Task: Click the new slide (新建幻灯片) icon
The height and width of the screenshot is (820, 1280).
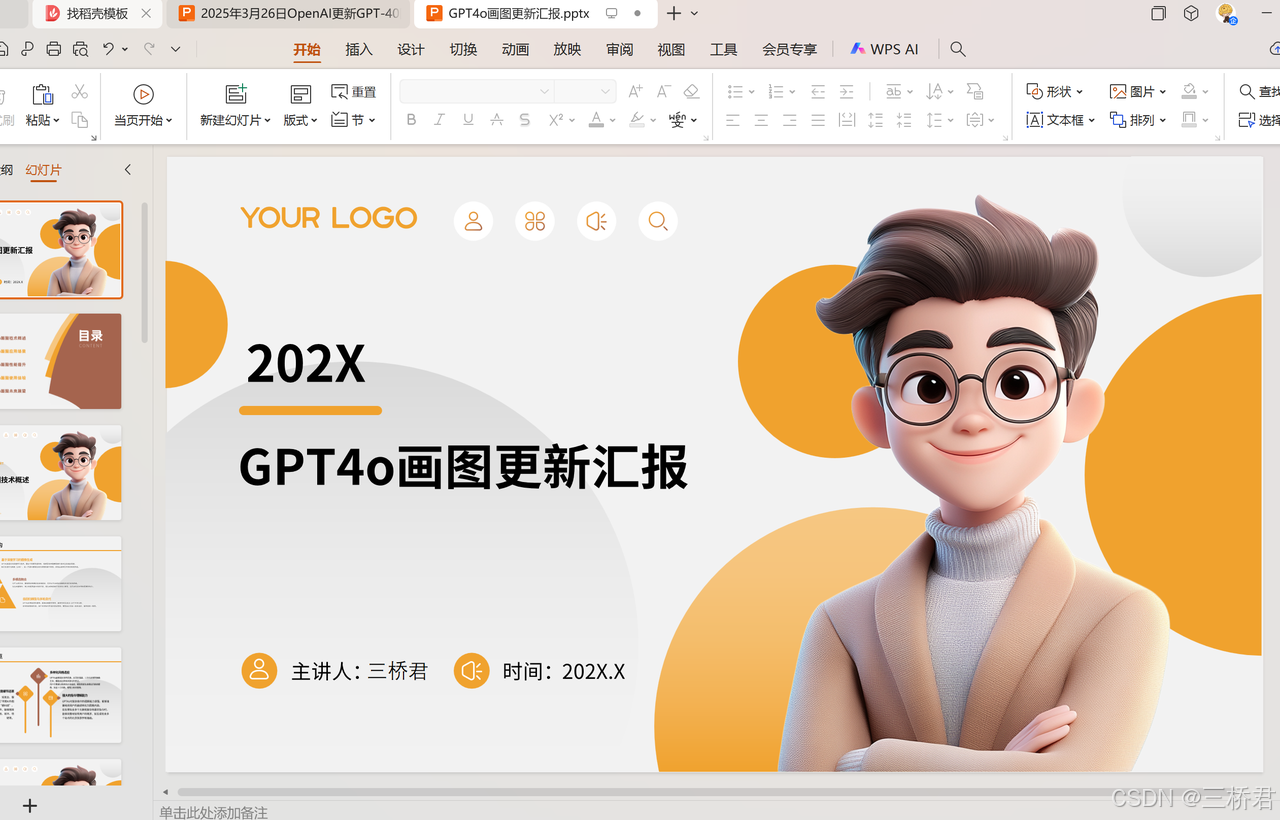Action: coord(236,94)
